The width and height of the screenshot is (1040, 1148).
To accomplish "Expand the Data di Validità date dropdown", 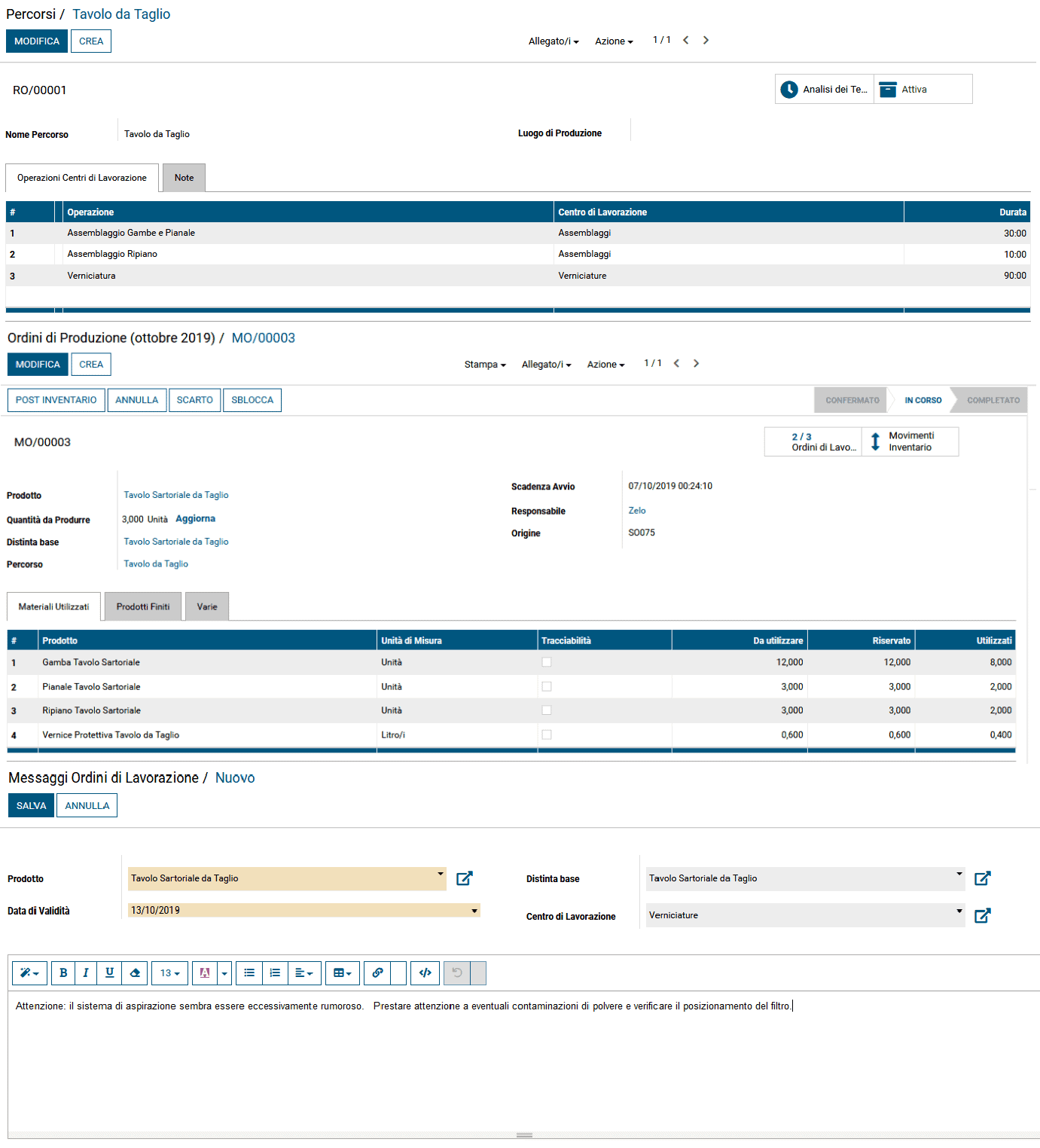I will (474, 911).
